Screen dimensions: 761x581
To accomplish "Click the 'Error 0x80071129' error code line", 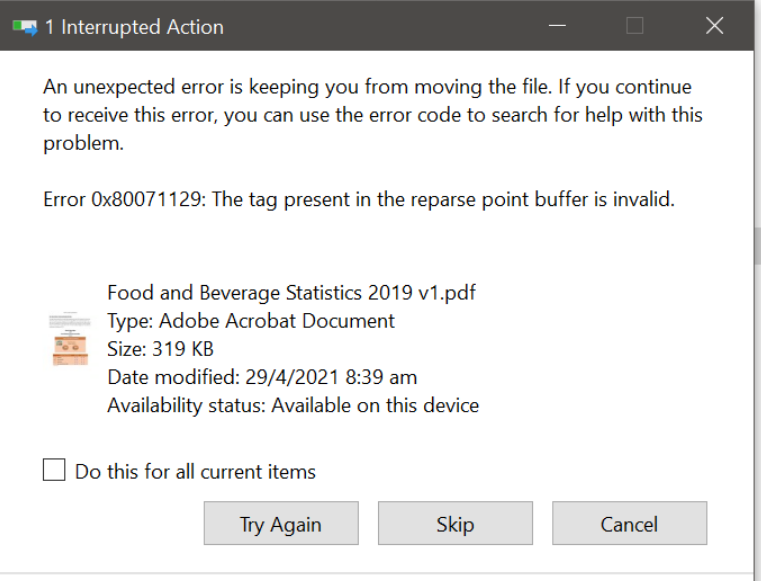I will pyautogui.click(x=359, y=199).
